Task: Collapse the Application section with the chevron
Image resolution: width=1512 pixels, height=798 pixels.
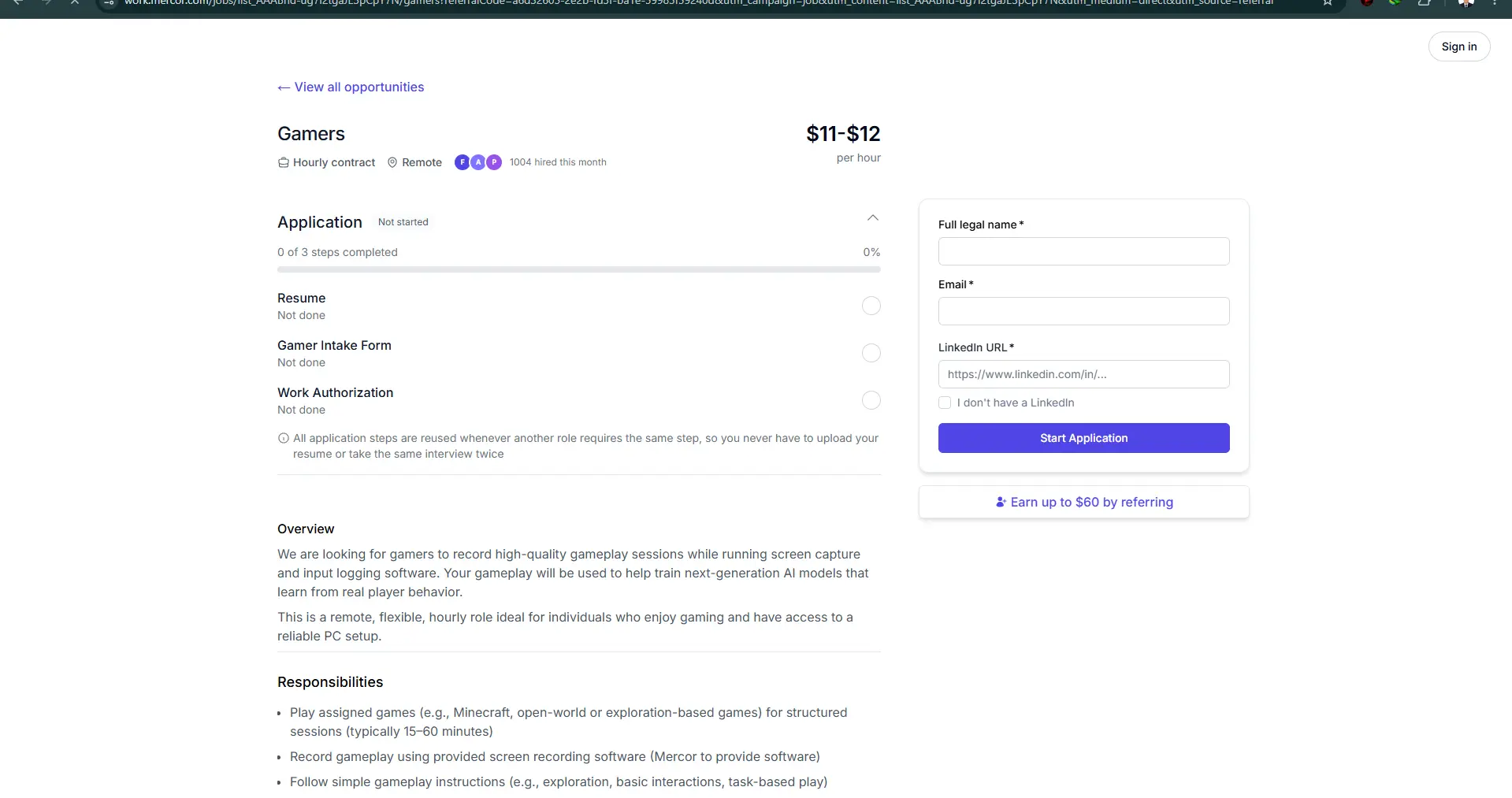Action: coord(872,218)
